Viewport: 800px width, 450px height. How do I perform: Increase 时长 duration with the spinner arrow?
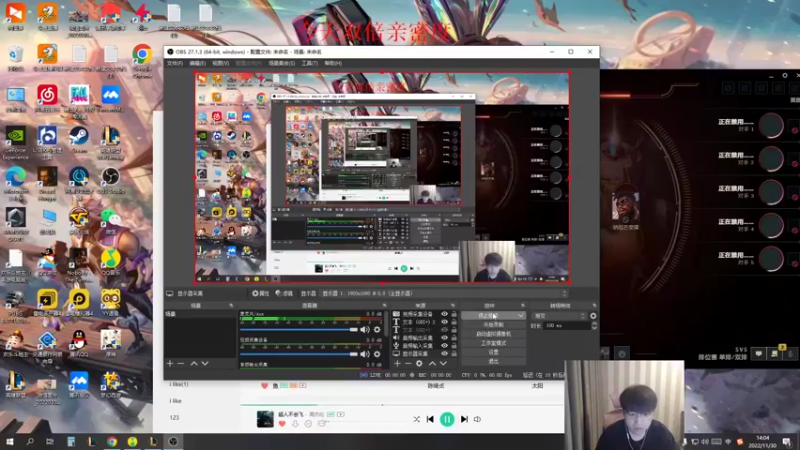pos(594,323)
